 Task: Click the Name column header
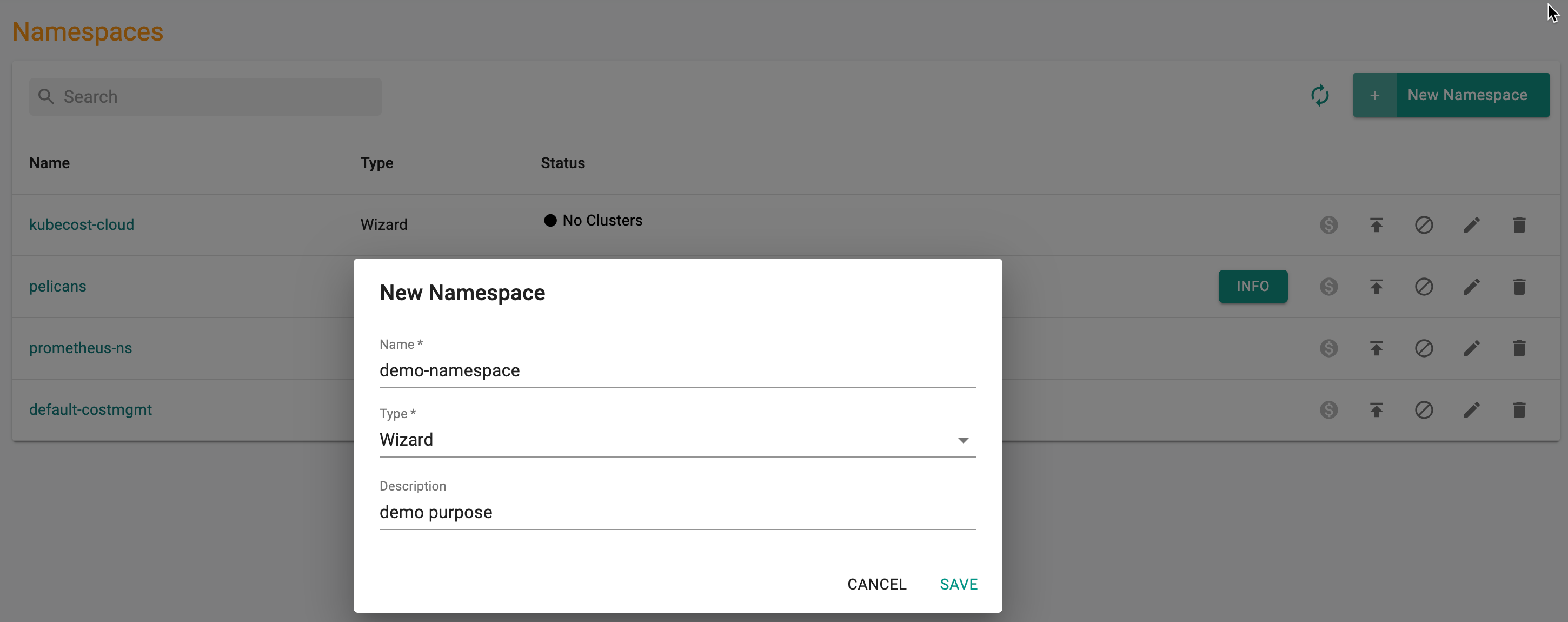(x=49, y=163)
